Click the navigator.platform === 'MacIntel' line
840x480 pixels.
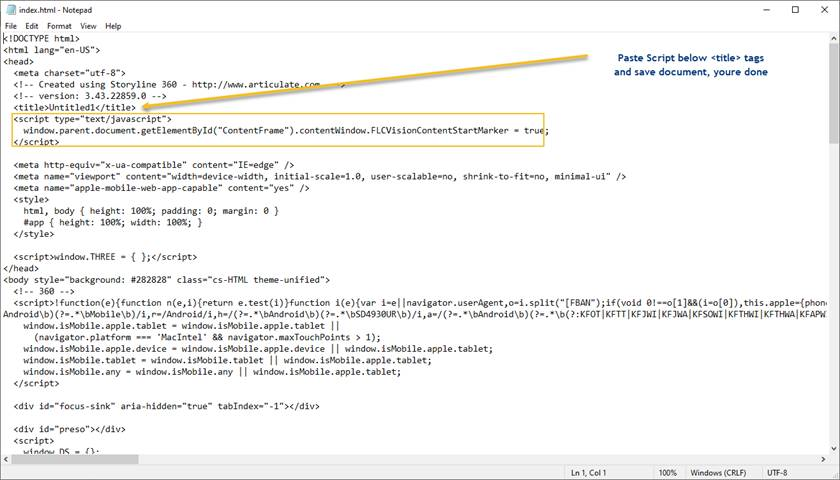pos(207,338)
